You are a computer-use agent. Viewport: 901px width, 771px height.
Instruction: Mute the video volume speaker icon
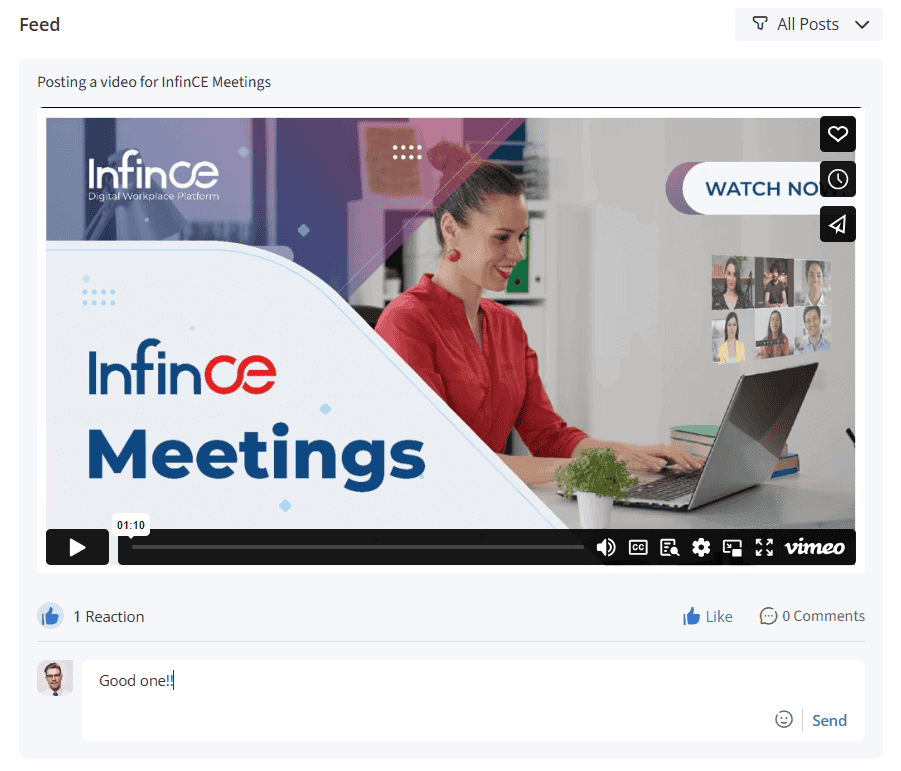pyautogui.click(x=606, y=548)
